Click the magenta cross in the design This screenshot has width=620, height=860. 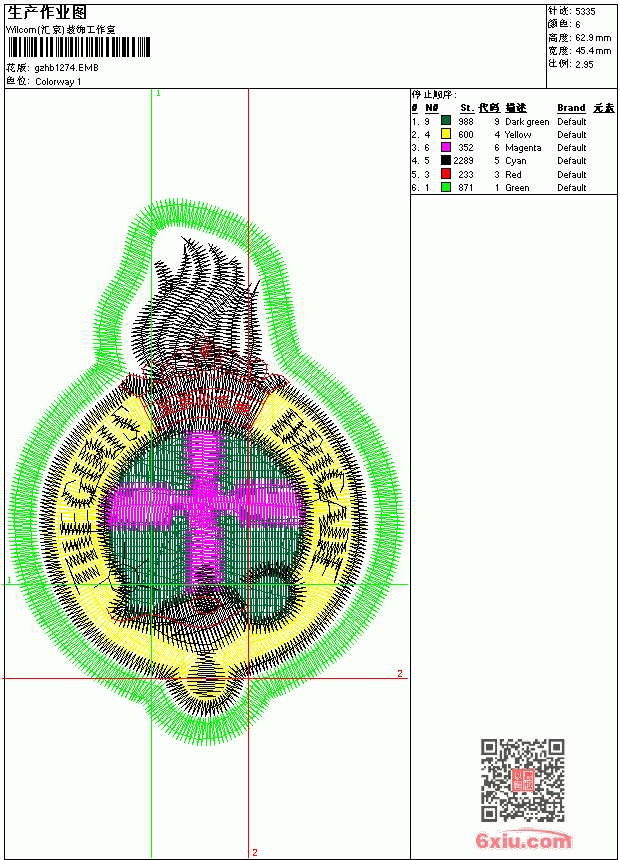click(204, 507)
